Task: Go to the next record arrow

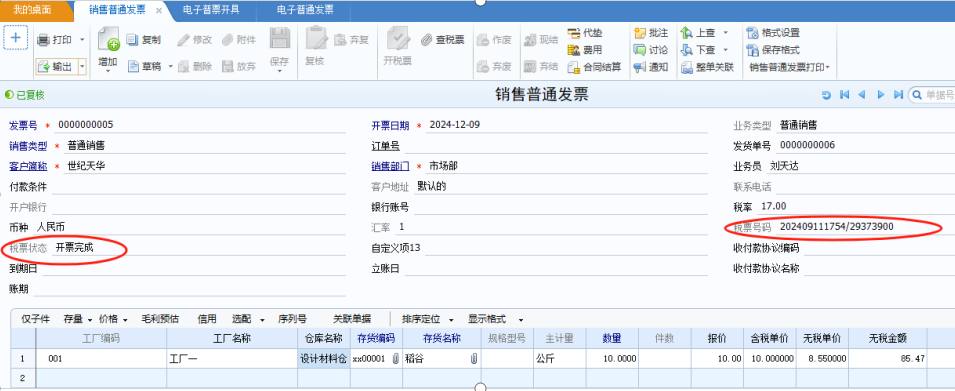Action: (880, 95)
